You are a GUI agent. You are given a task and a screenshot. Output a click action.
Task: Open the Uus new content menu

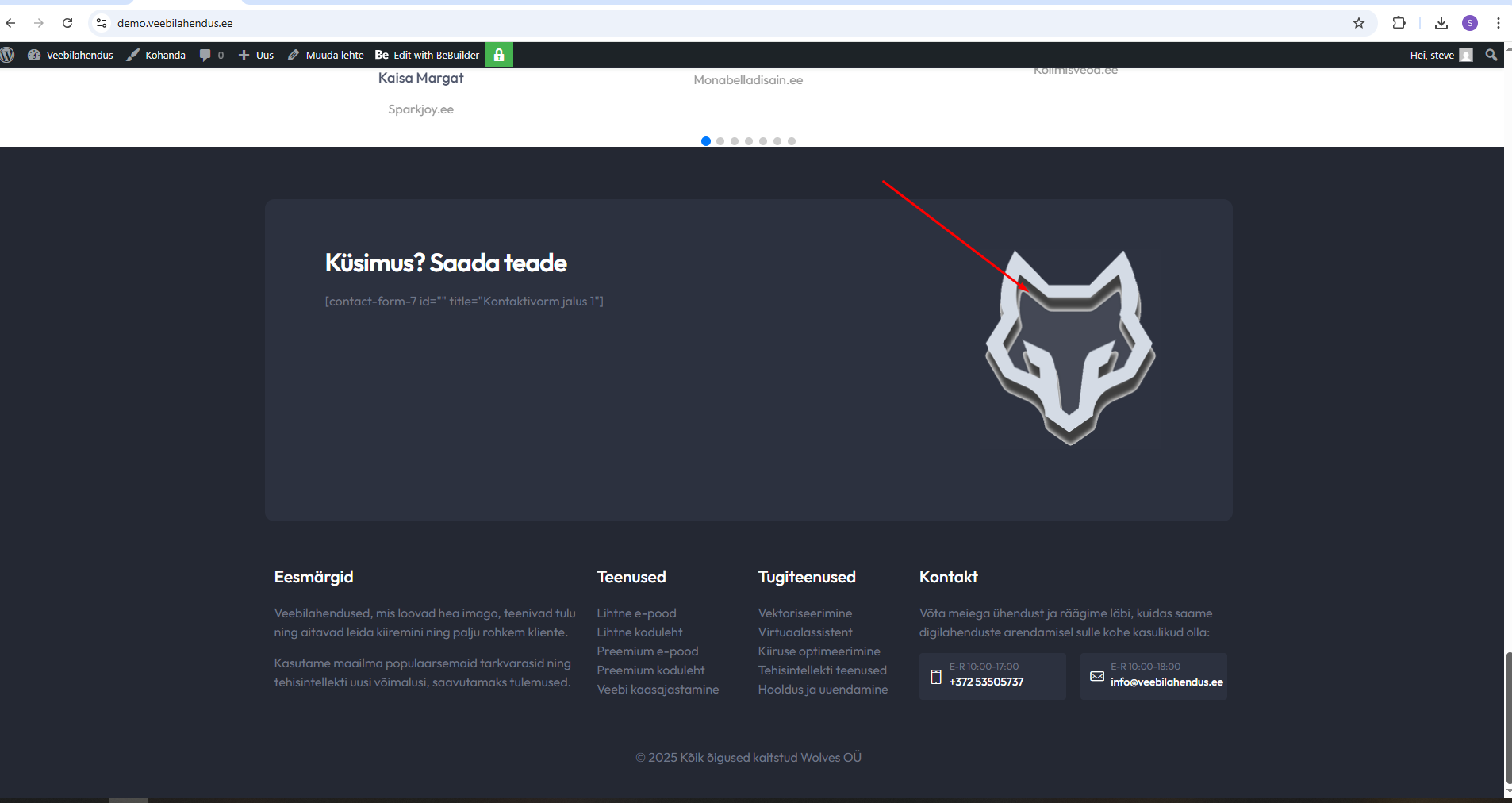click(x=256, y=55)
